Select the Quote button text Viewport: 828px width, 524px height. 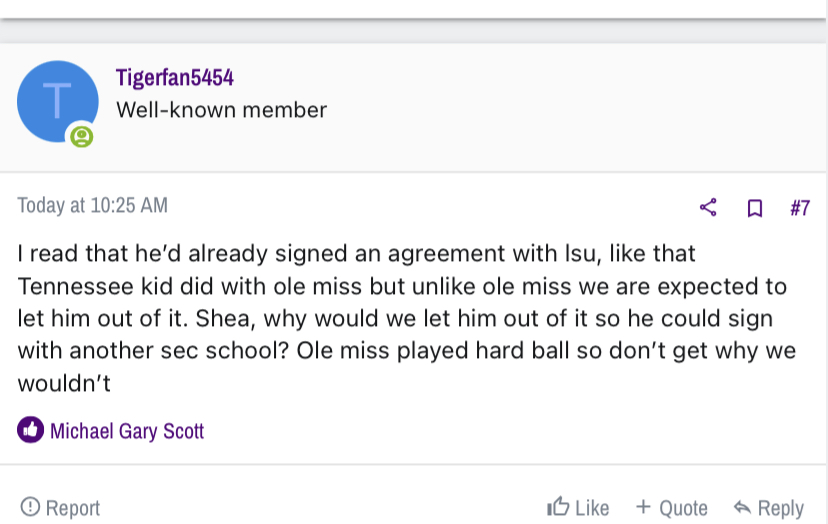coord(683,508)
